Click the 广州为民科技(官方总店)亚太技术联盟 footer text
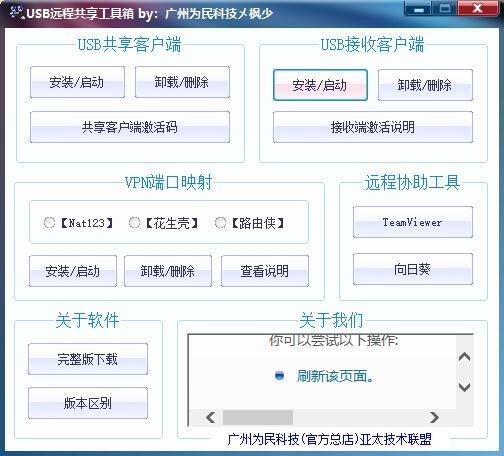Viewport: 504px width, 456px height. pos(329,439)
